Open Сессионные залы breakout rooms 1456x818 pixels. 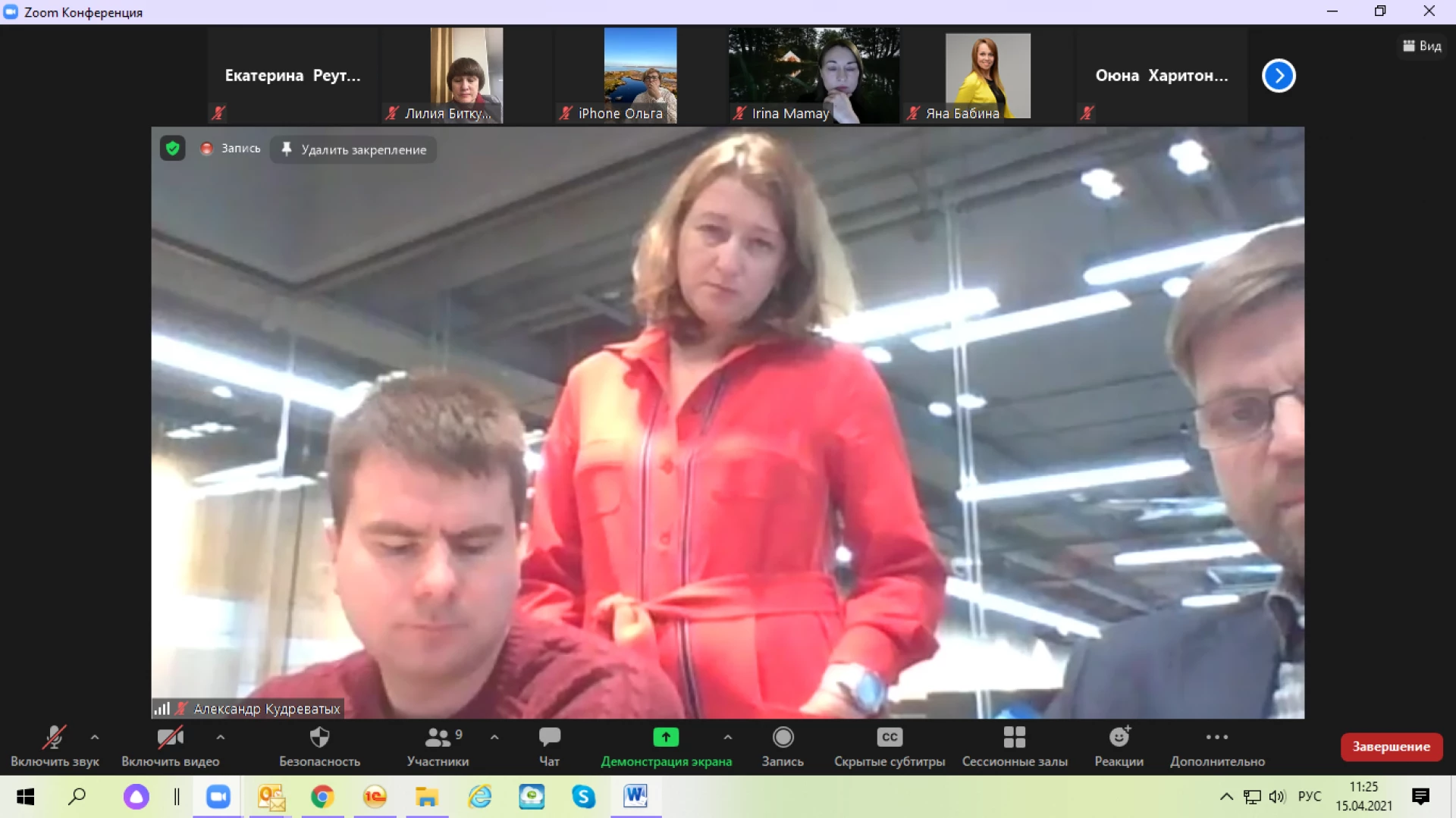pos(1015,746)
